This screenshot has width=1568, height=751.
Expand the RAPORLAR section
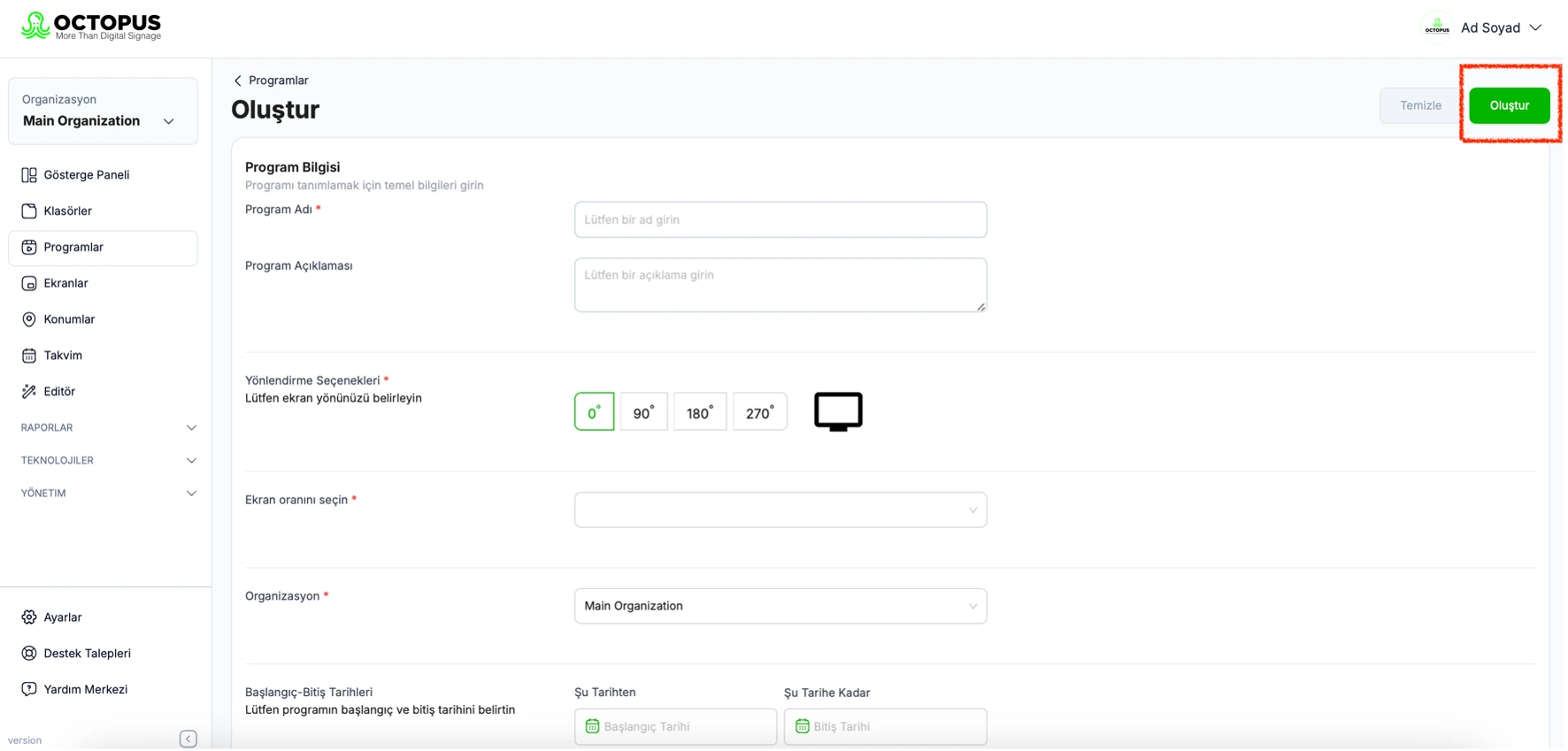coord(108,428)
